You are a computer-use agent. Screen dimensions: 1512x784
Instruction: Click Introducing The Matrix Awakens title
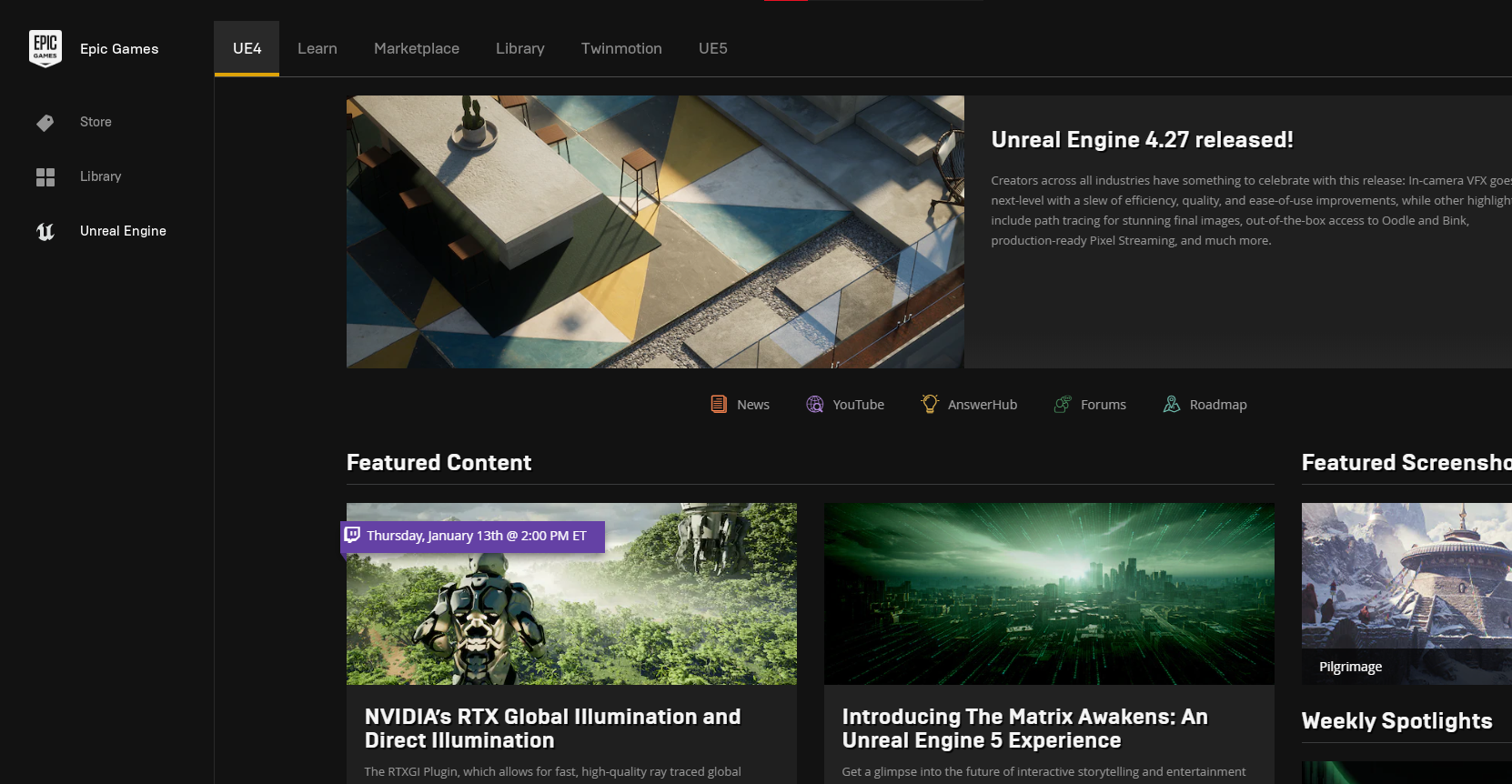click(x=1024, y=729)
